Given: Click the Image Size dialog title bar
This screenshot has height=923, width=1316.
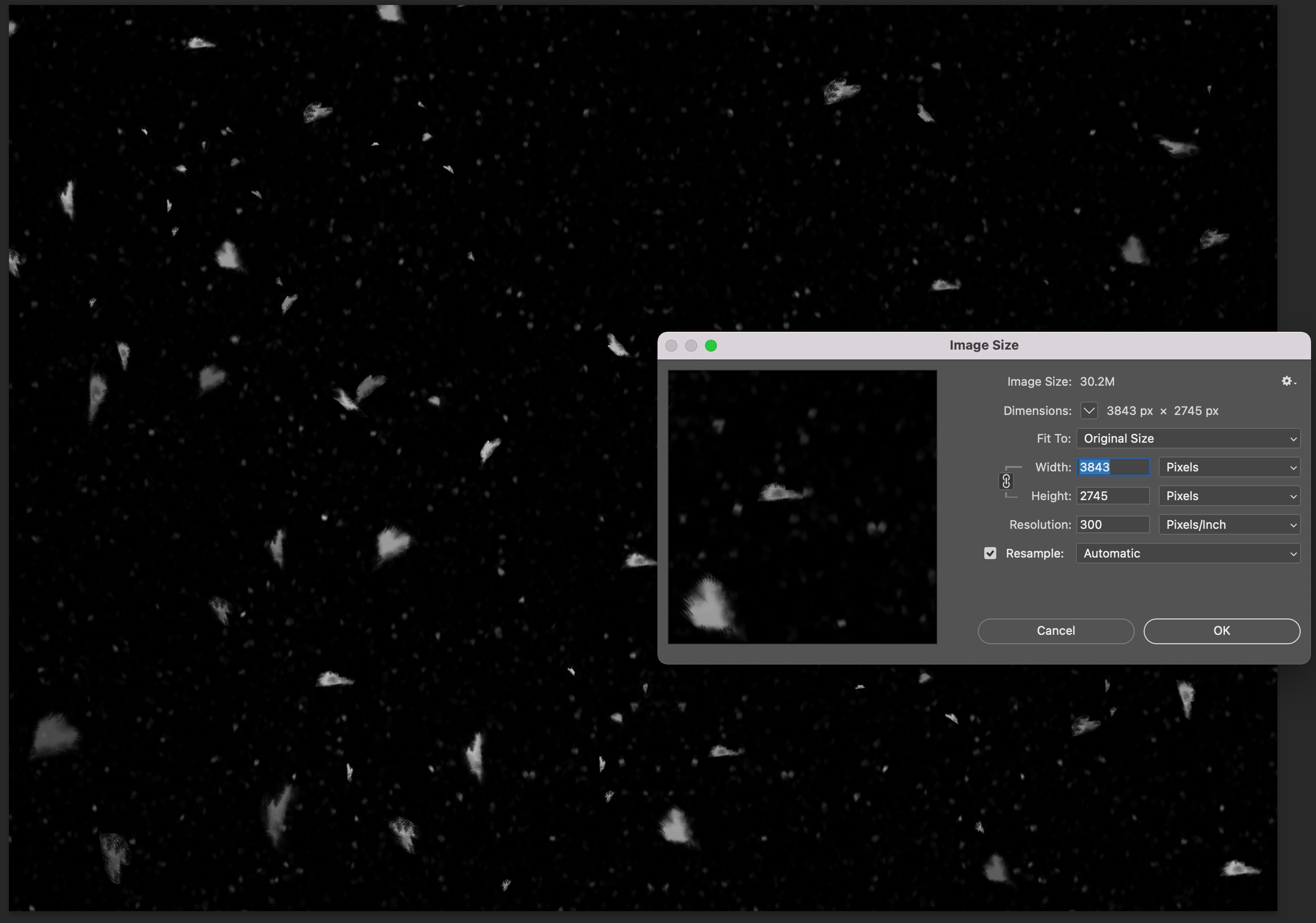Looking at the screenshot, I should 984,345.
